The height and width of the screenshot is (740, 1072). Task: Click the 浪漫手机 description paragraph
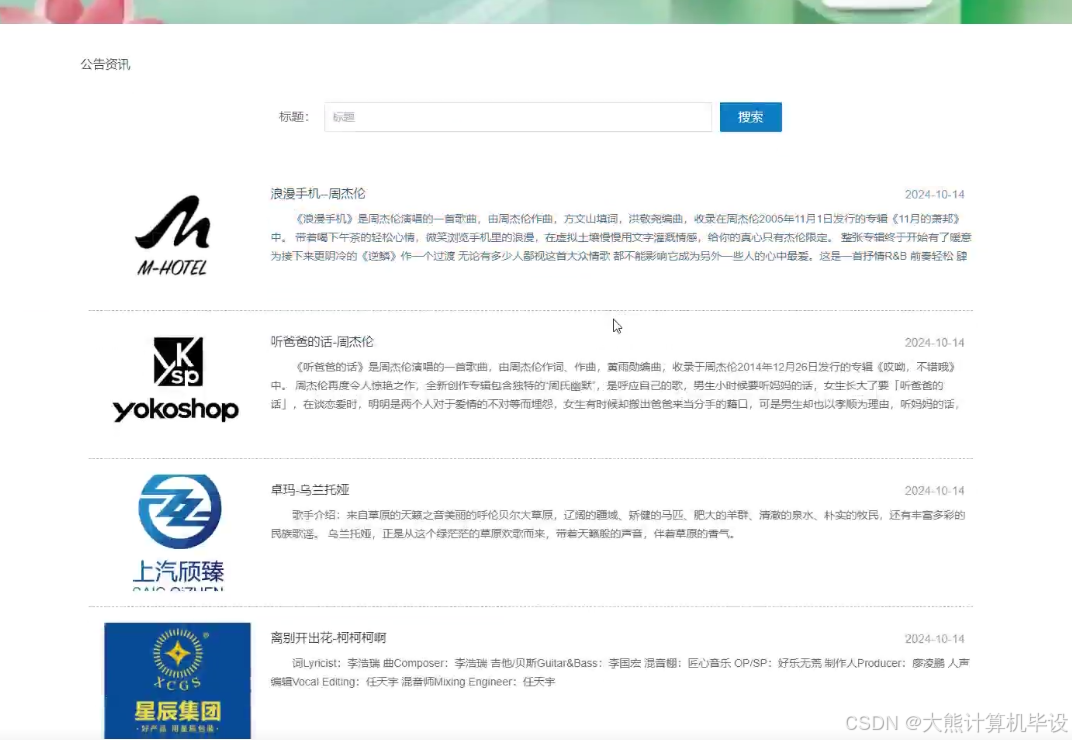[621, 237]
